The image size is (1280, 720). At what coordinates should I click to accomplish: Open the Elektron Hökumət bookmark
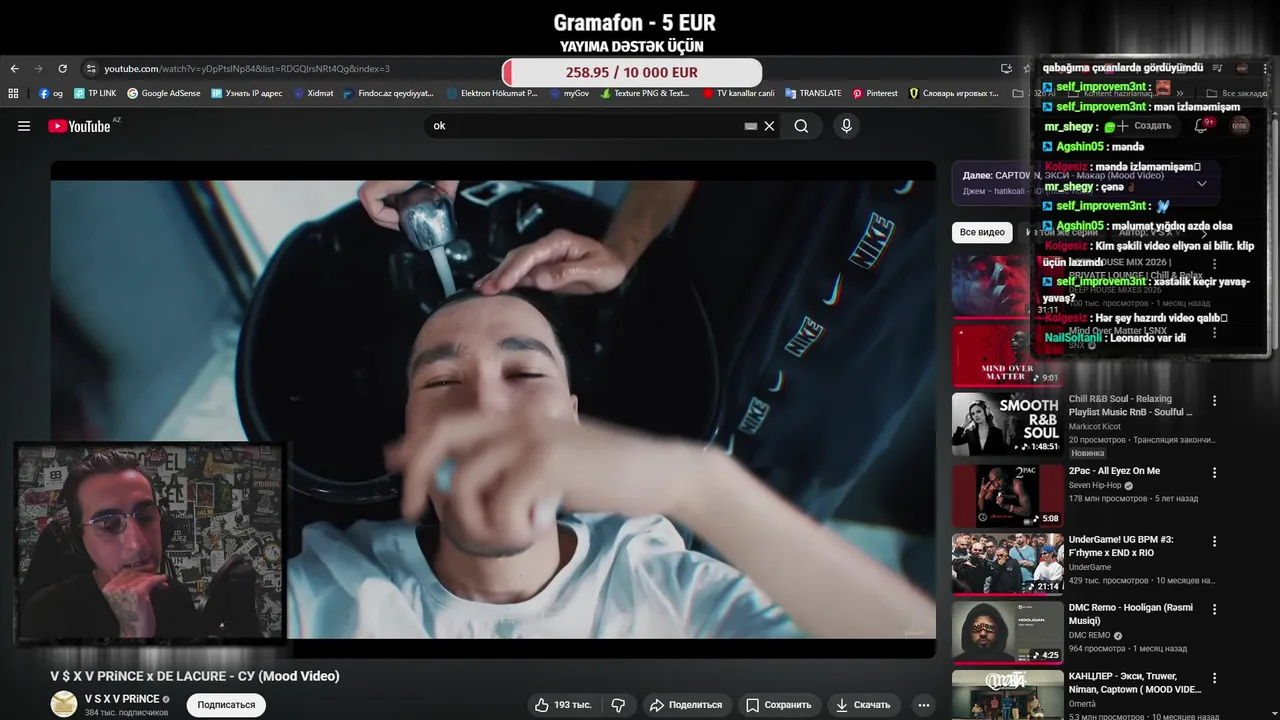[x=491, y=93]
